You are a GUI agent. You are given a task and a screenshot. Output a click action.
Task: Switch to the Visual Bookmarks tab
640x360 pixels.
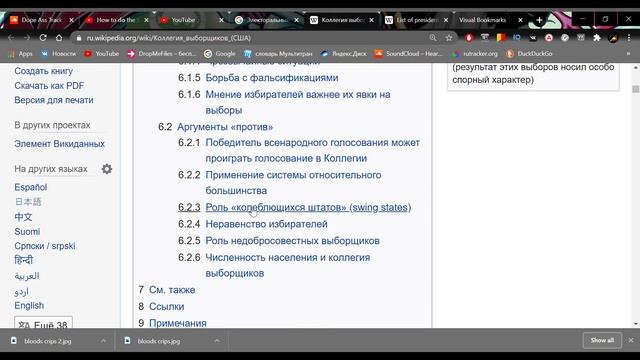[x=482, y=20]
